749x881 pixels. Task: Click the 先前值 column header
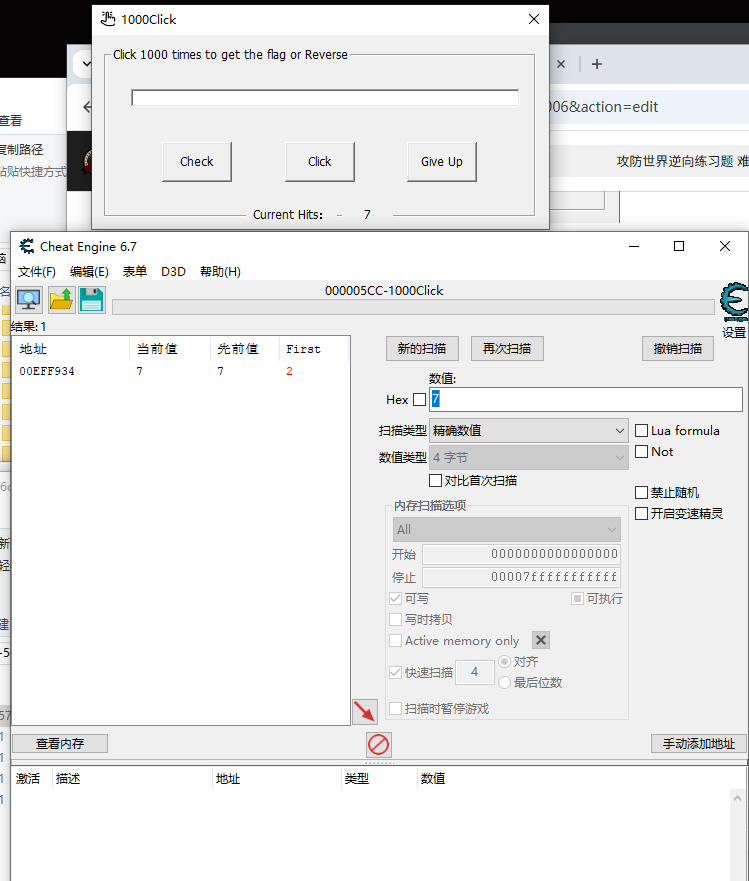(245, 349)
